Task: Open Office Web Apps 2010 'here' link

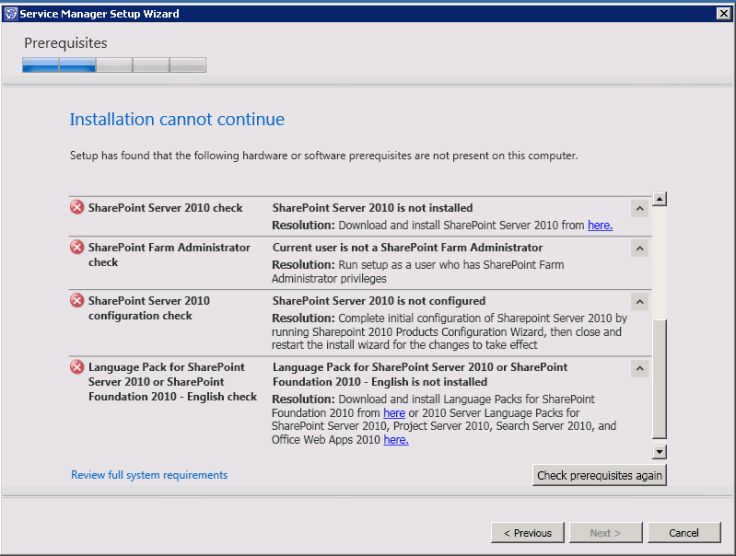Action: click(395, 439)
